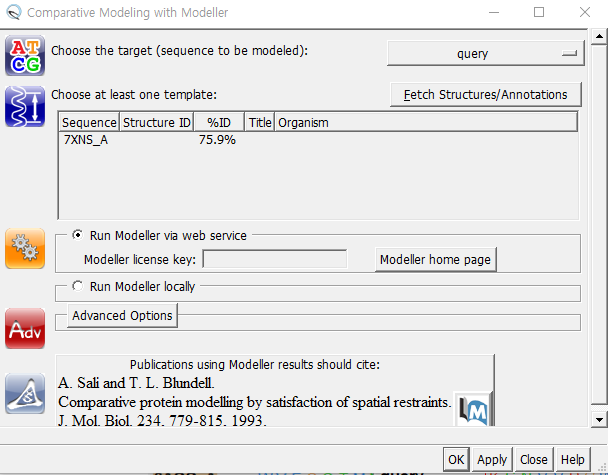Open the Modeller home page
This screenshot has height=475, width=608.
435,259
